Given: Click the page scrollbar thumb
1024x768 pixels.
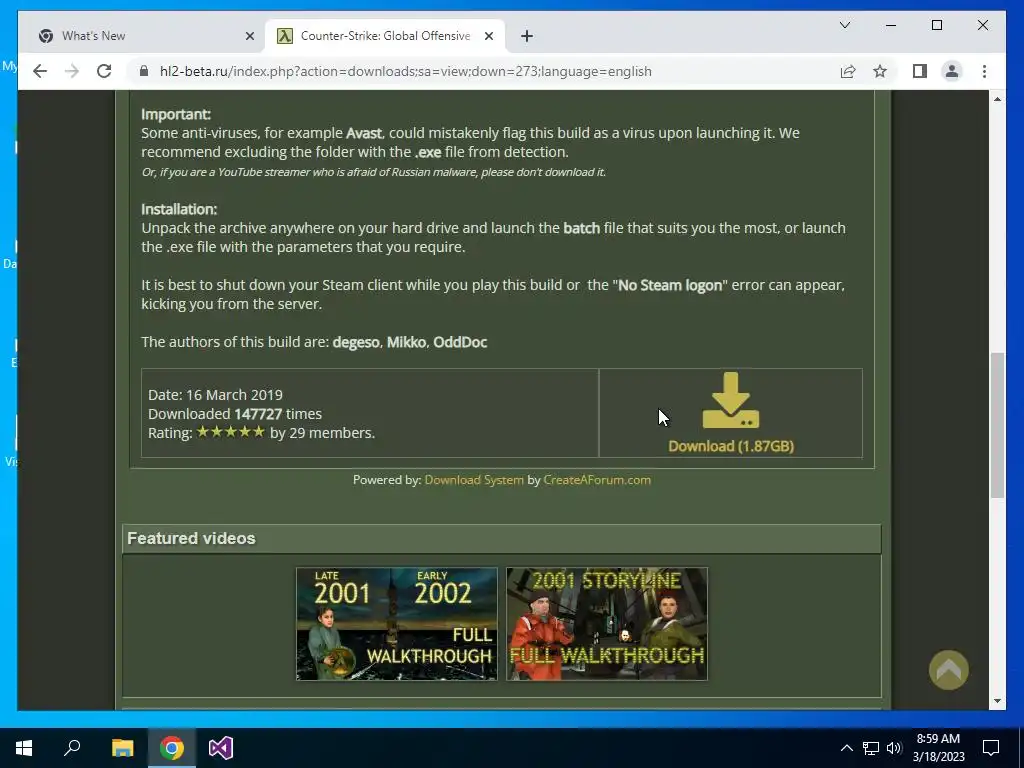Looking at the screenshot, I should [997, 424].
